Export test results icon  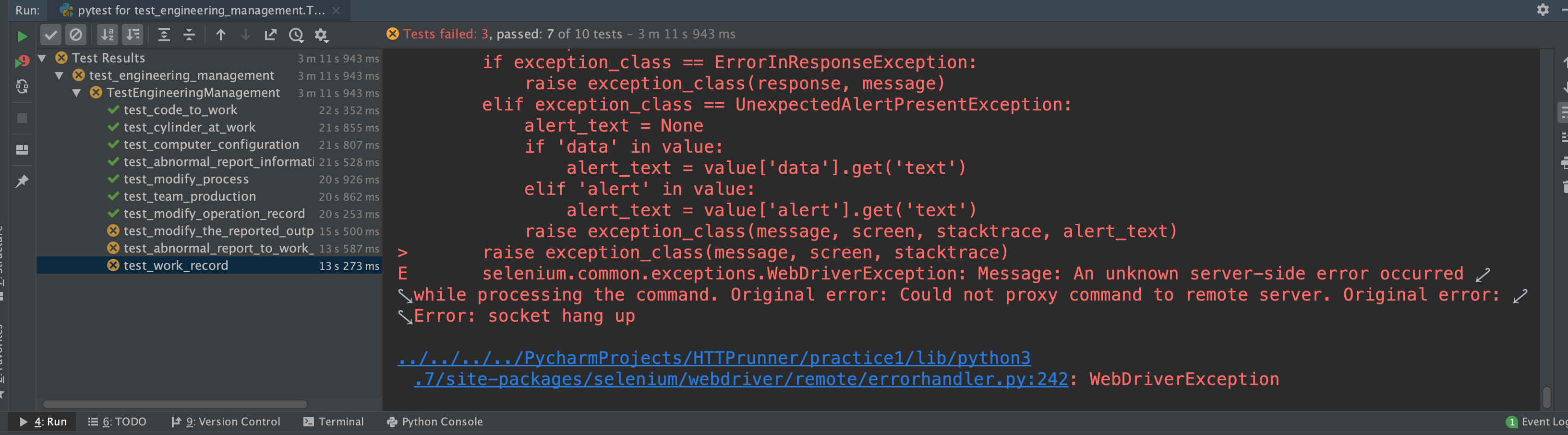[270, 35]
